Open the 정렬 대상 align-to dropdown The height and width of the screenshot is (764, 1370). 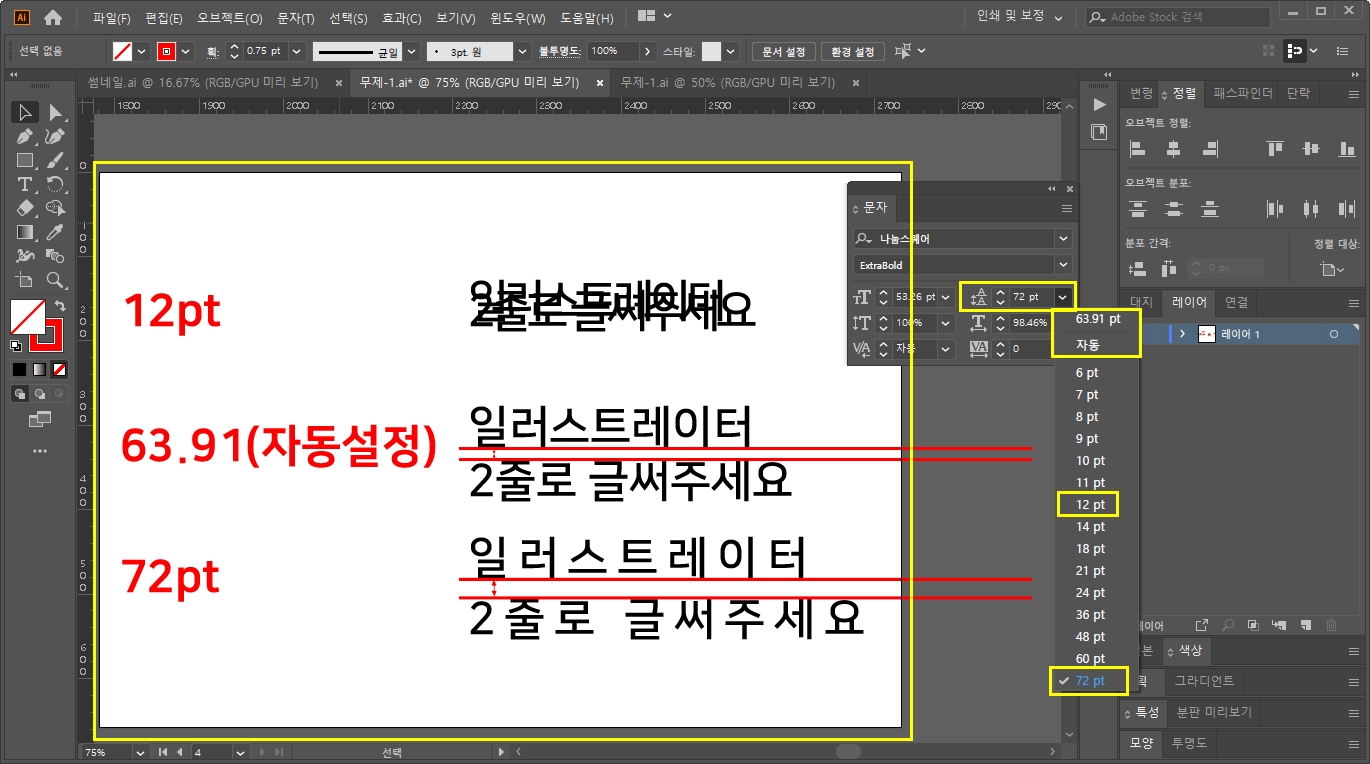pyautogui.click(x=1333, y=269)
